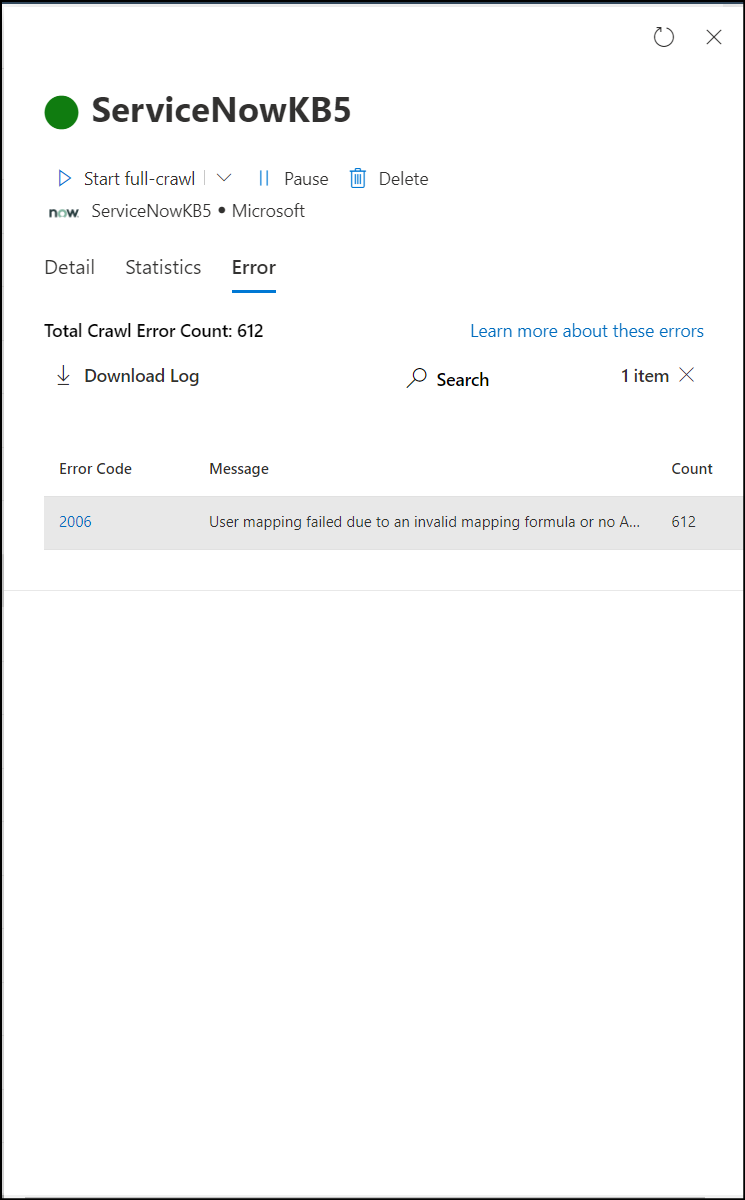
Task: Expand the crawl options dropdown chevron
Action: tap(224, 178)
